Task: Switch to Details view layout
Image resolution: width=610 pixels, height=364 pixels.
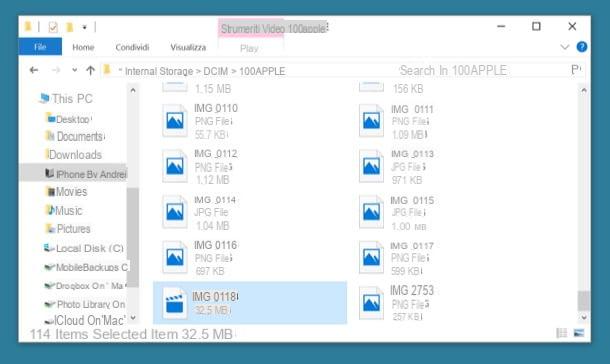Action: click(561, 333)
